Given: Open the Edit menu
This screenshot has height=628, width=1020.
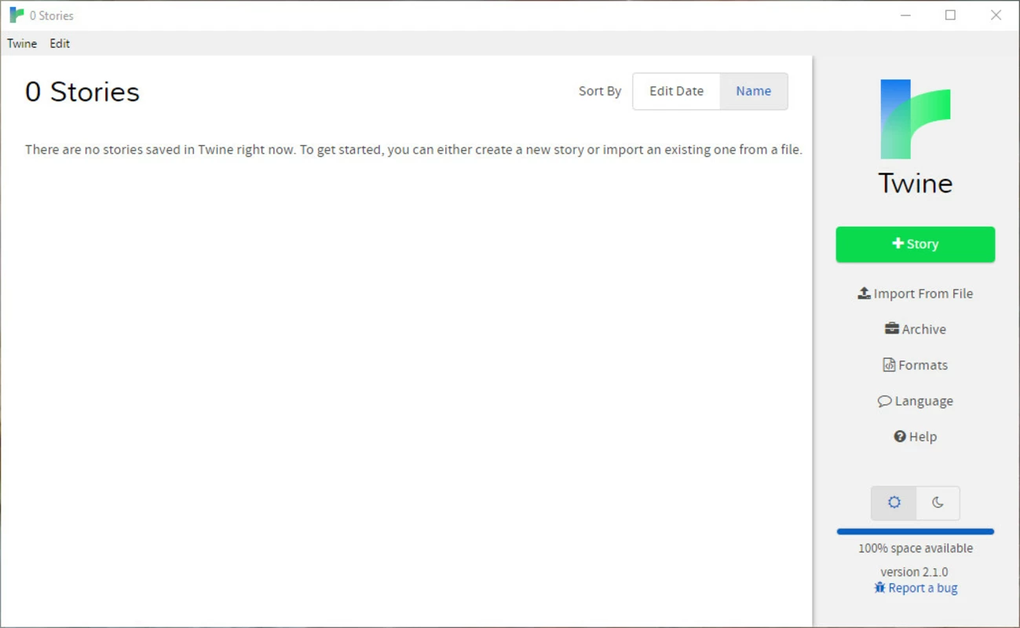Looking at the screenshot, I should tap(59, 44).
